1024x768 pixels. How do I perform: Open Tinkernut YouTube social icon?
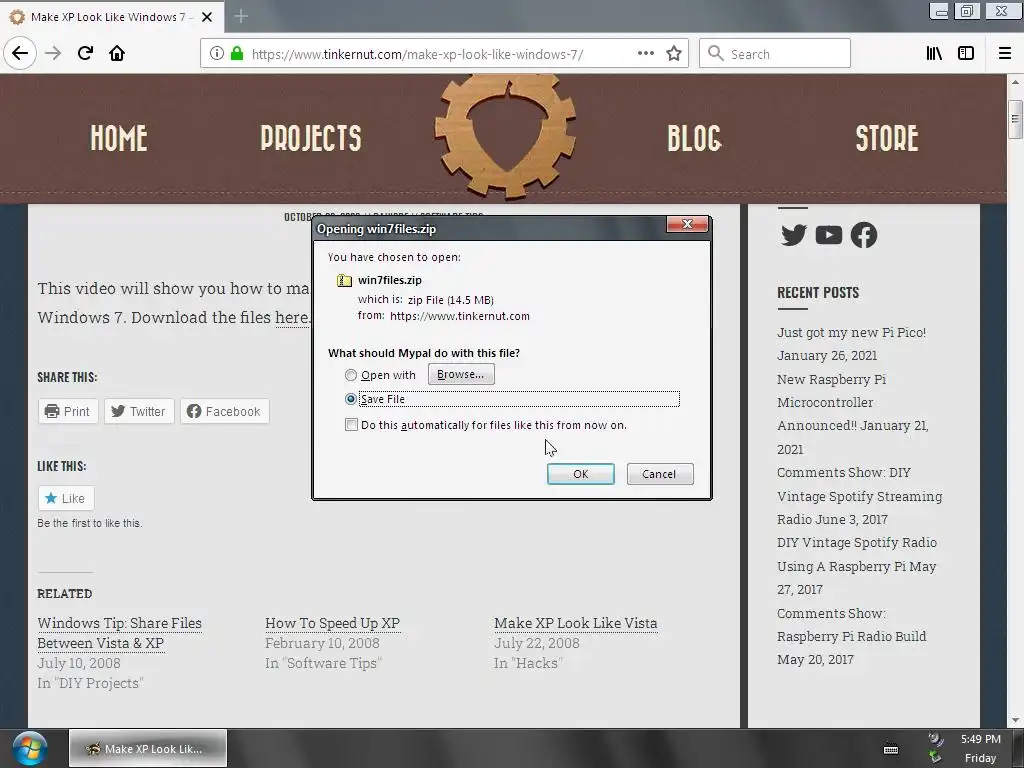pos(829,235)
